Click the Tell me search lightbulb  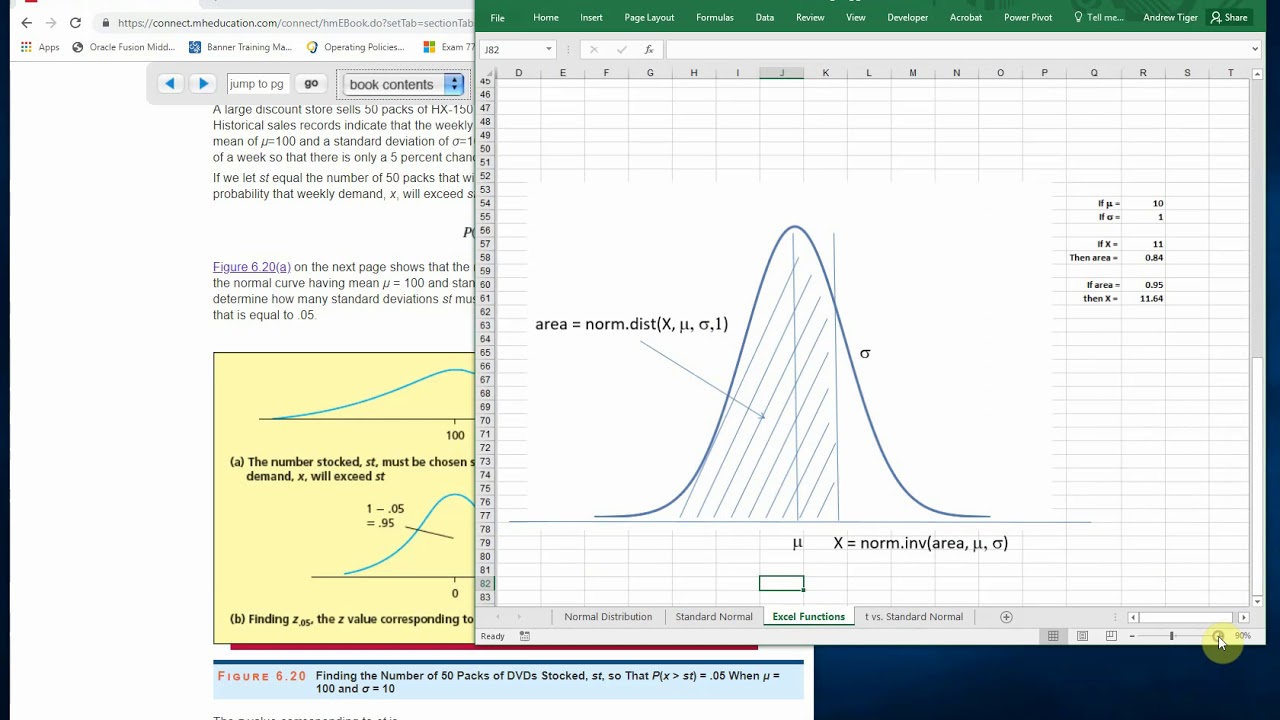click(x=1078, y=17)
